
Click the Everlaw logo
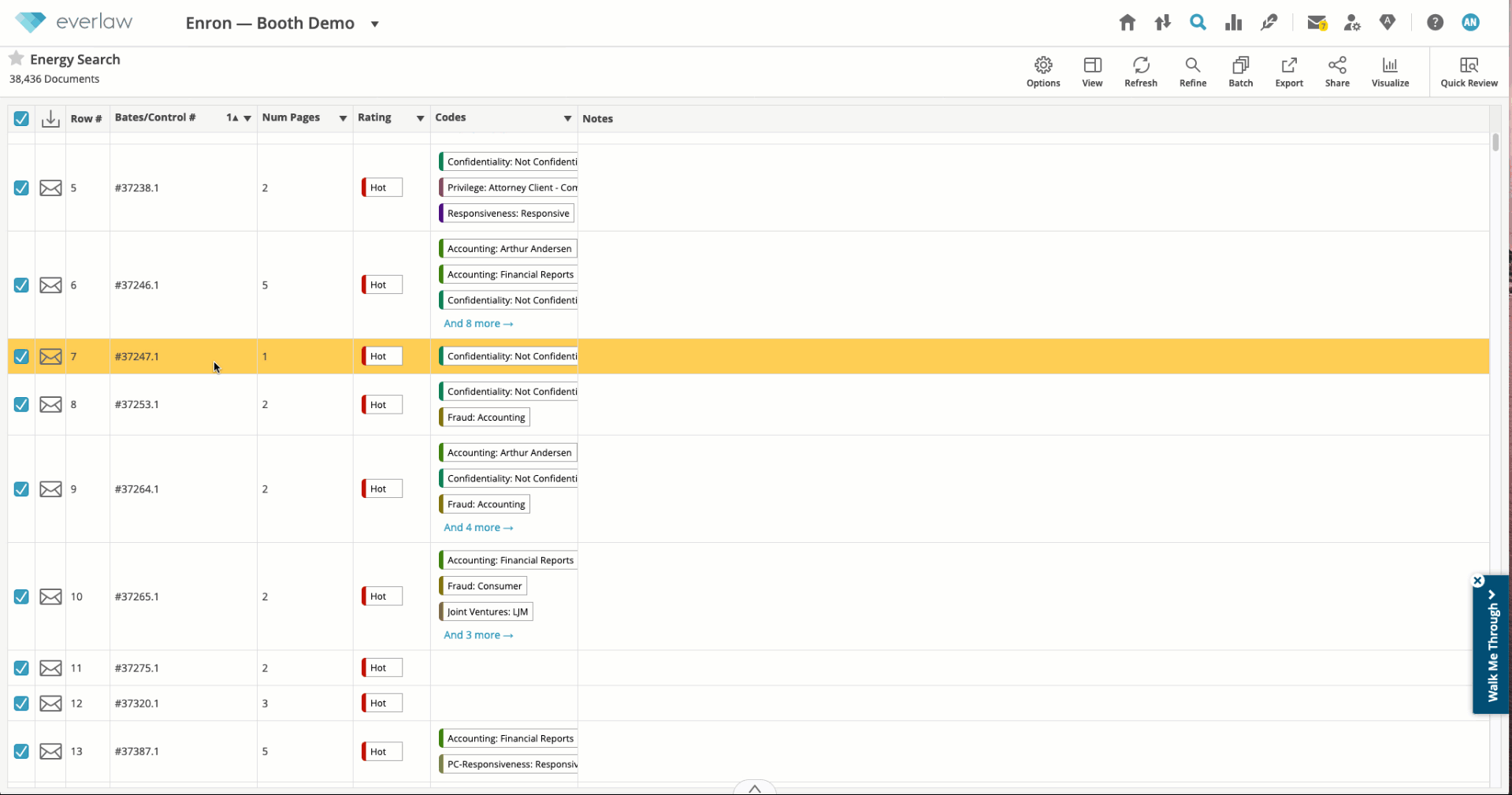pos(74,22)
